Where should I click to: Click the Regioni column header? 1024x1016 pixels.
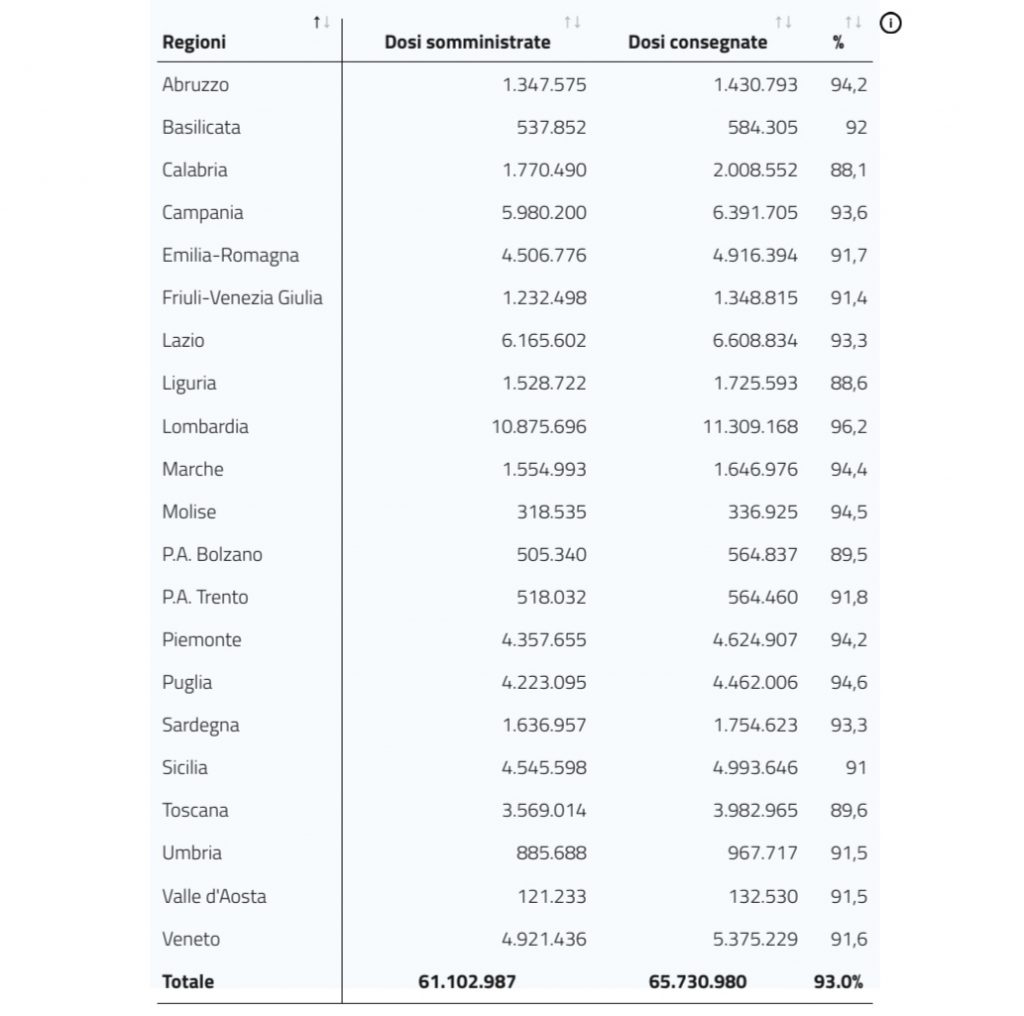[194, 42]
